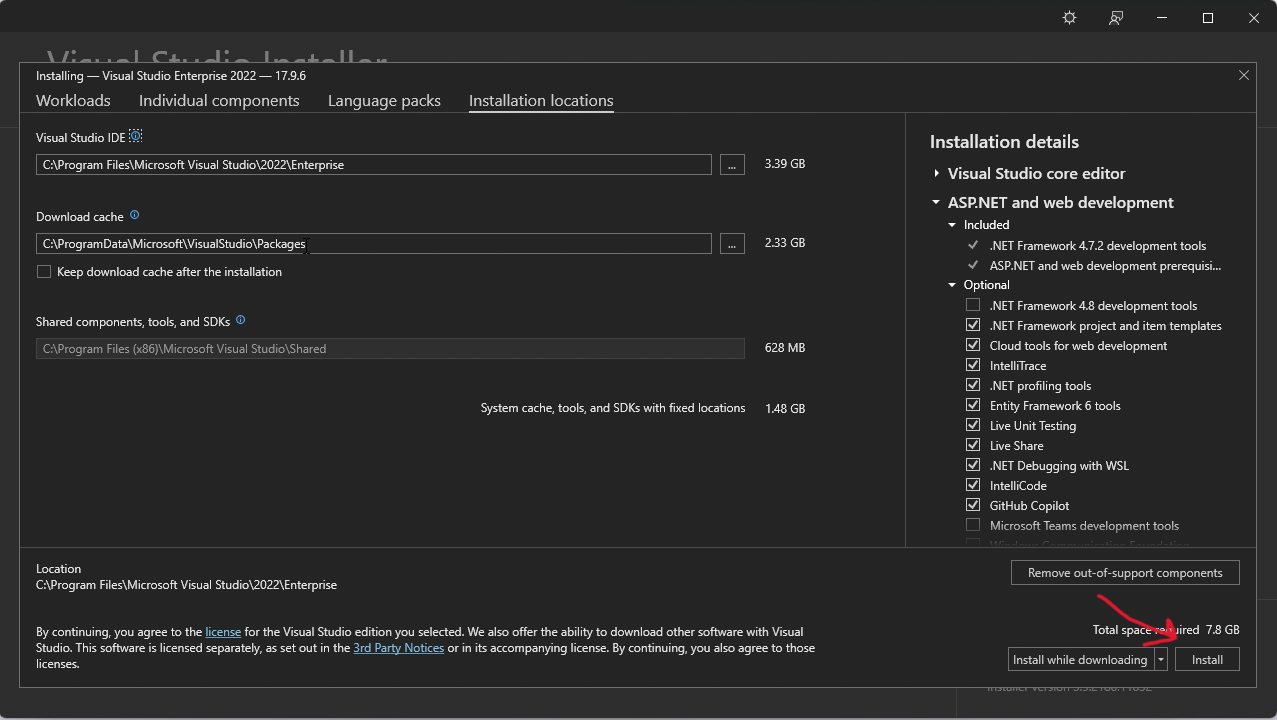
Task: Collapse the Optional components list
Action: pyautogui.click(x=953, y=285)
